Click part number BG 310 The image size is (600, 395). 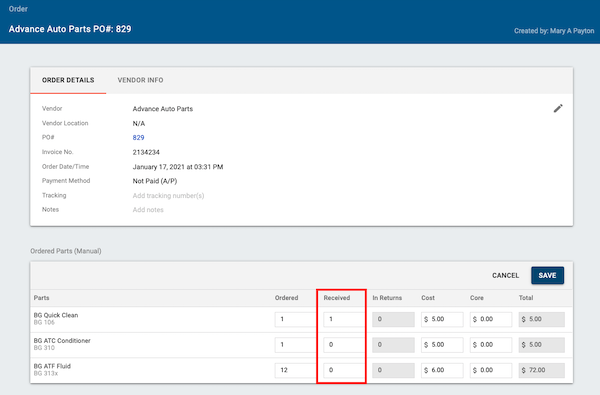click(44, 348)
